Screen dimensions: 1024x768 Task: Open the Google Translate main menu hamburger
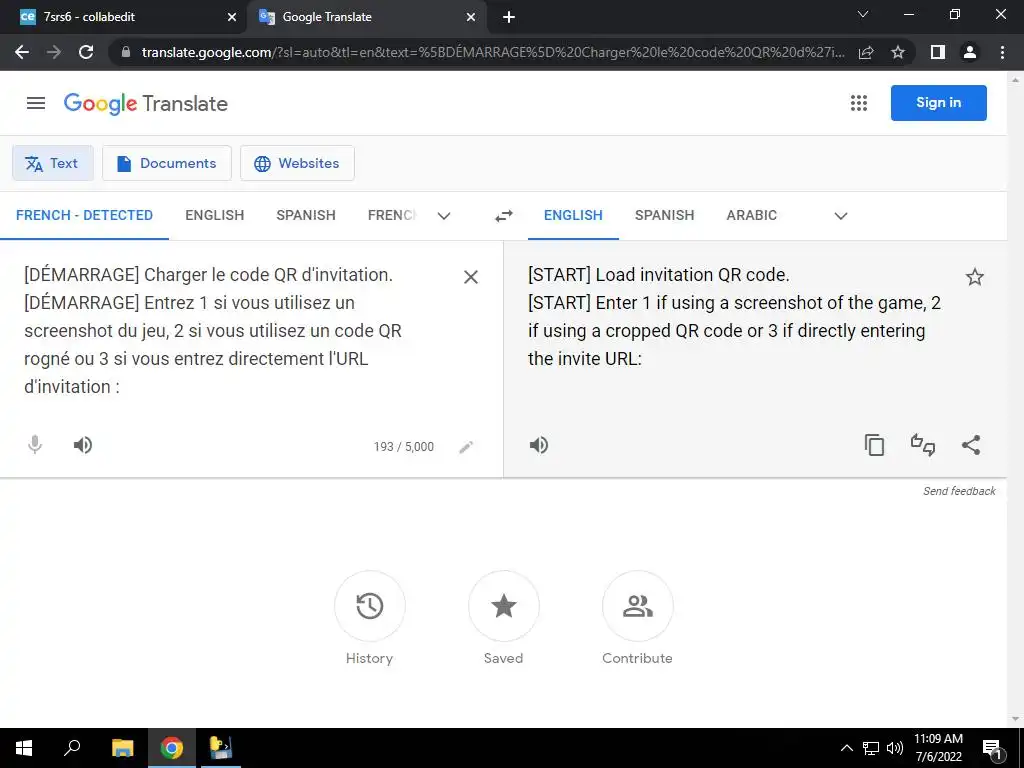[36, 103]
